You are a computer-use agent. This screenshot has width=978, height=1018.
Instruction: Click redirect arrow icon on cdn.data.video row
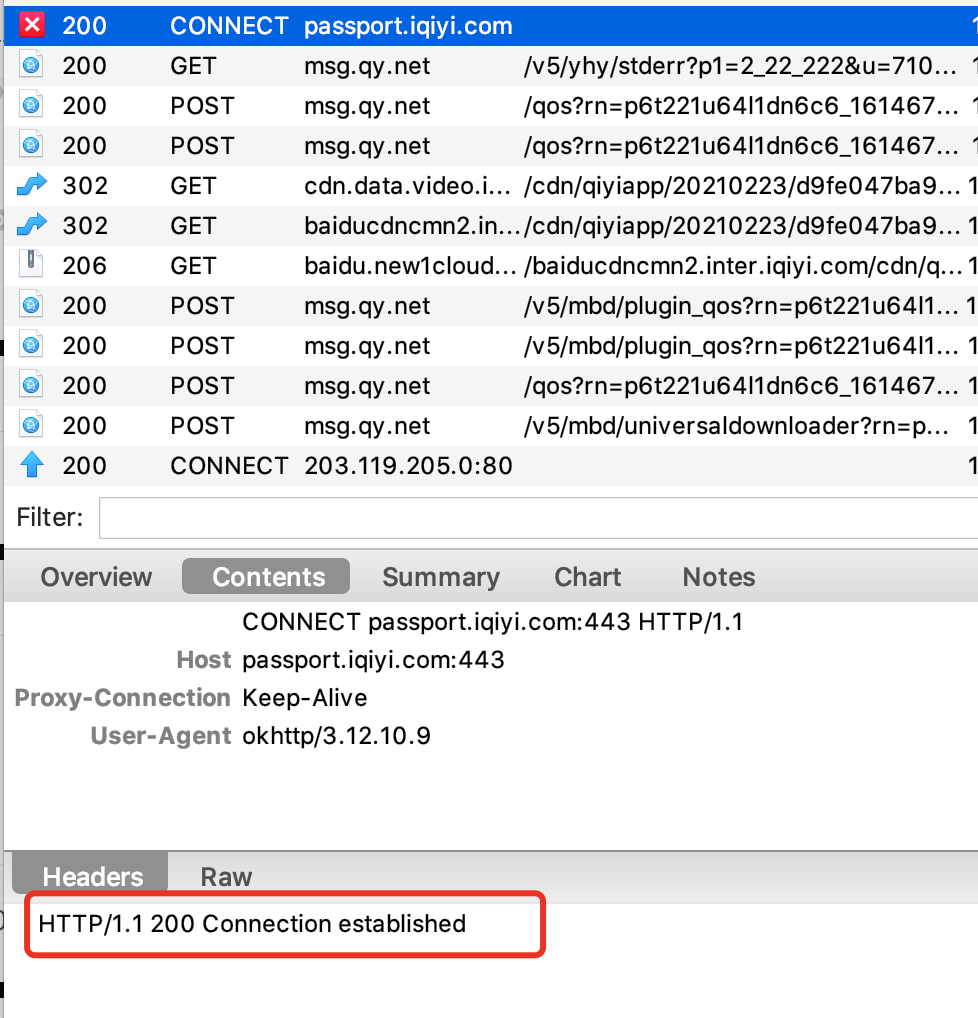coord(32,186)
